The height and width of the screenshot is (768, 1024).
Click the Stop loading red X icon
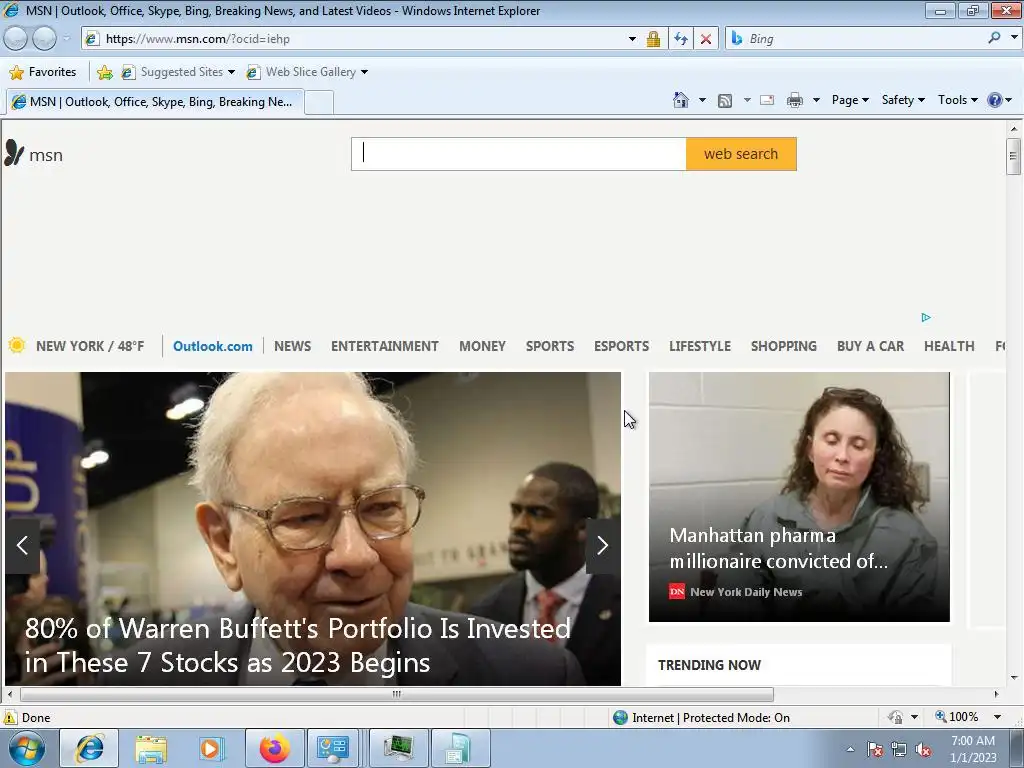[706, 39]
